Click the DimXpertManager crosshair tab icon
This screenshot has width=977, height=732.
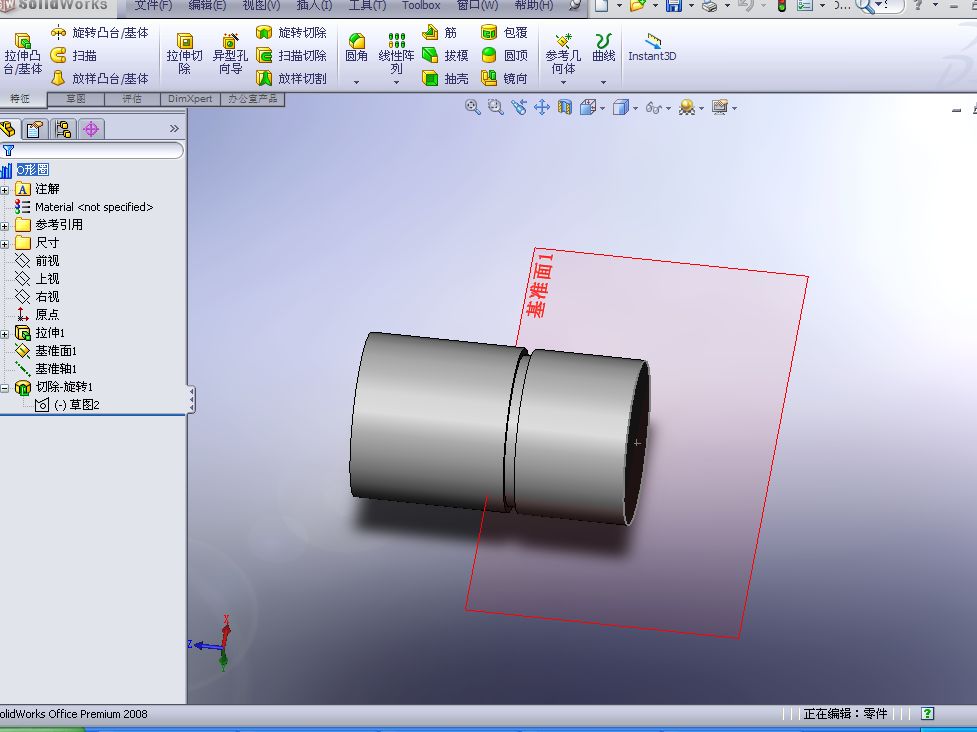pyautogui.click(x=91, y=129)
